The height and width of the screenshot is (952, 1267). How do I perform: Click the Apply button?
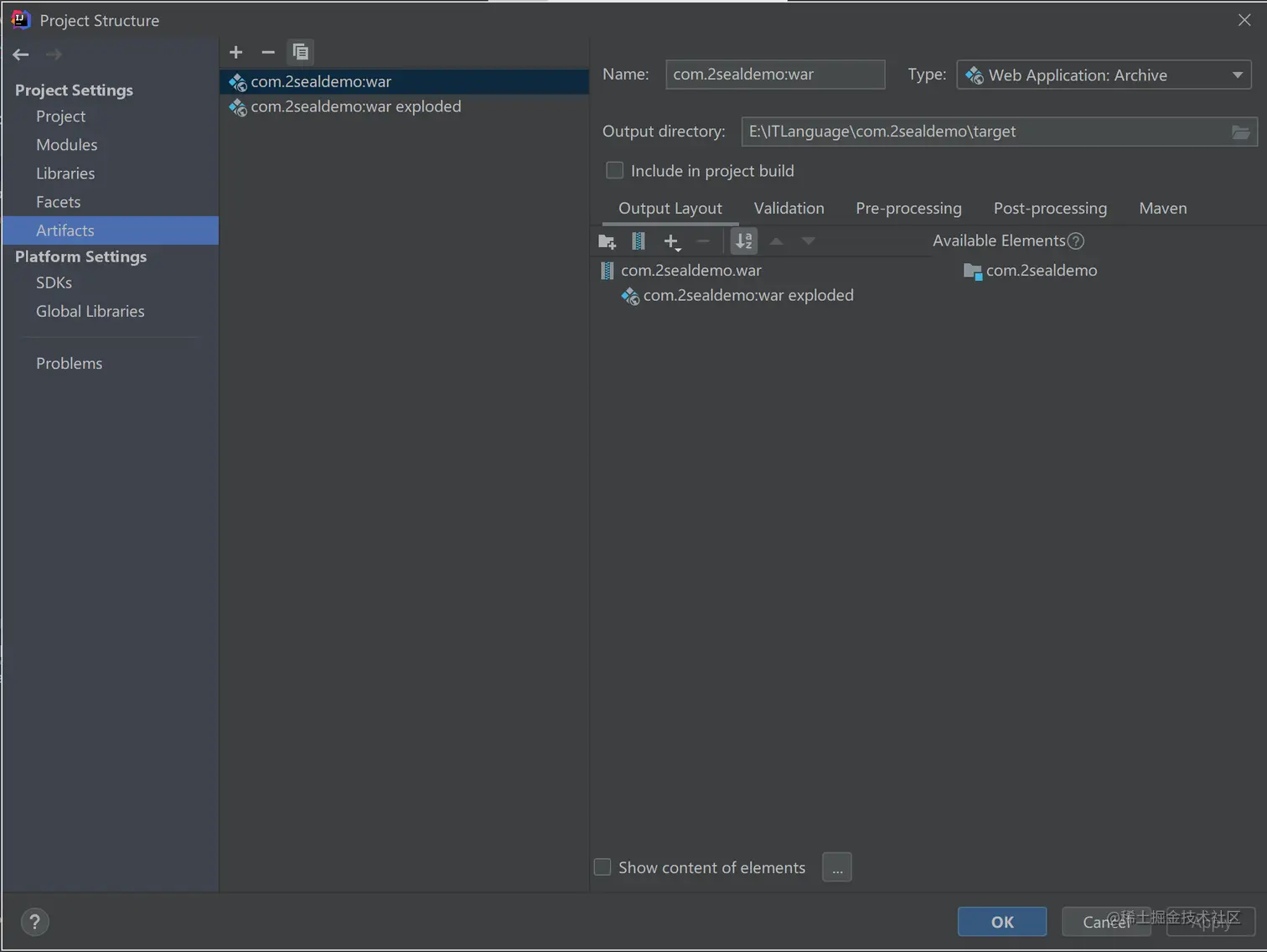pos(1211,922)
